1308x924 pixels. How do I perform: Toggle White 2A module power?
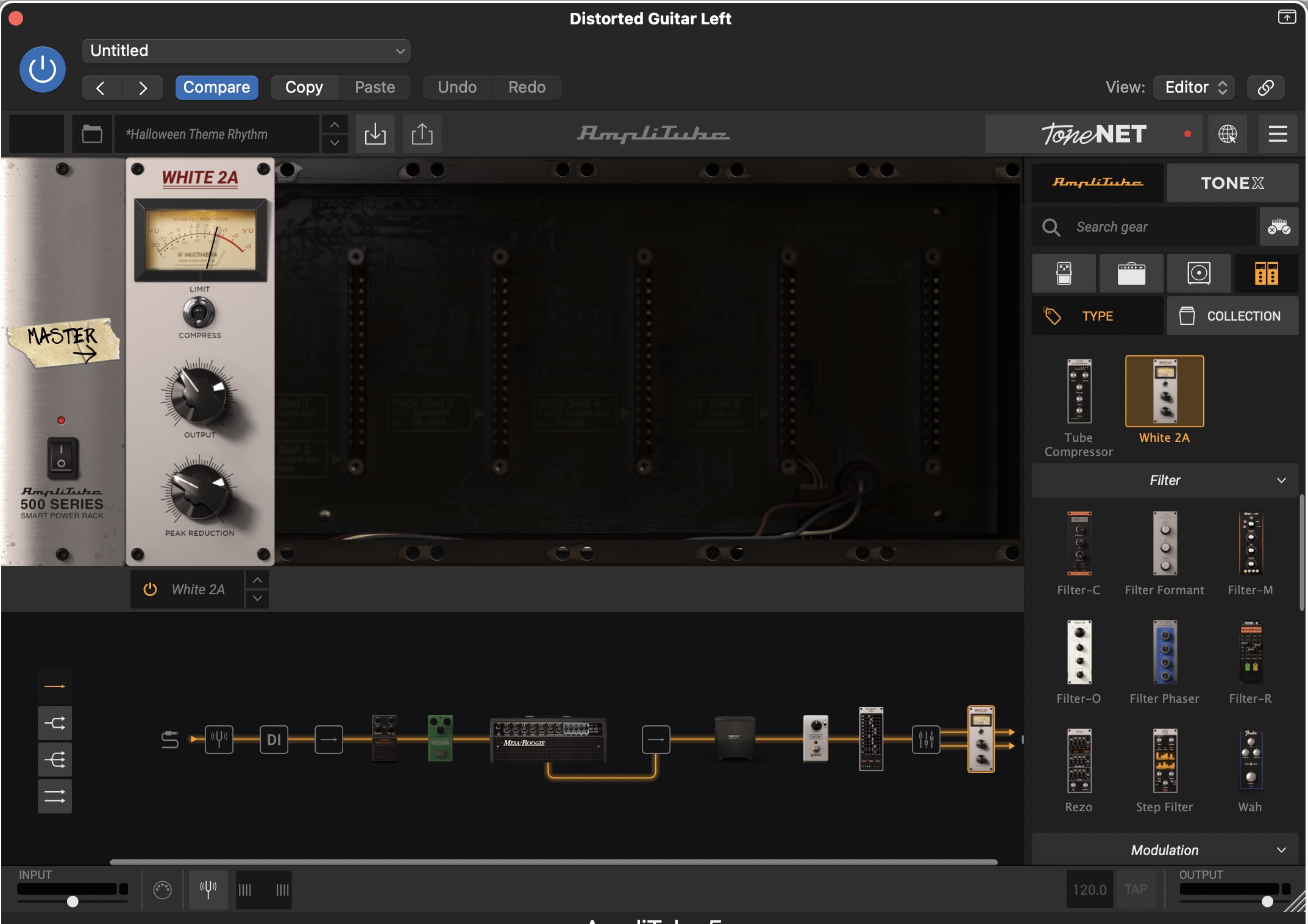coord(150,589)
